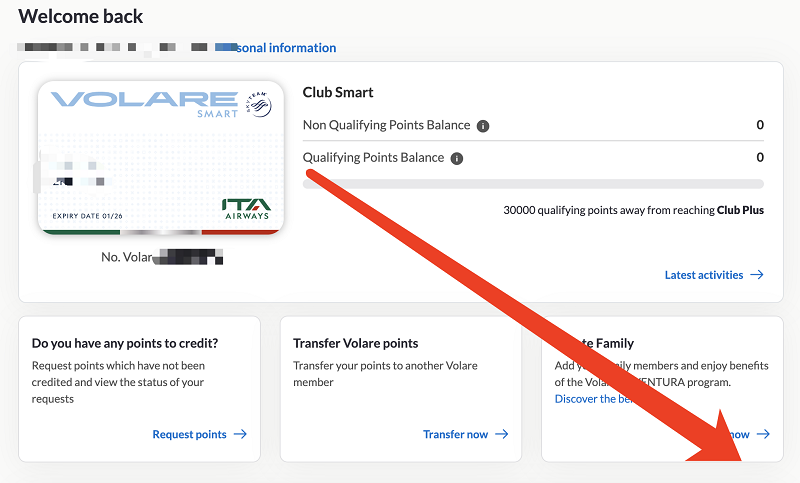The image size is (800, 483).
Task: Open the Latest activities link
Action: tap(704, 275)
